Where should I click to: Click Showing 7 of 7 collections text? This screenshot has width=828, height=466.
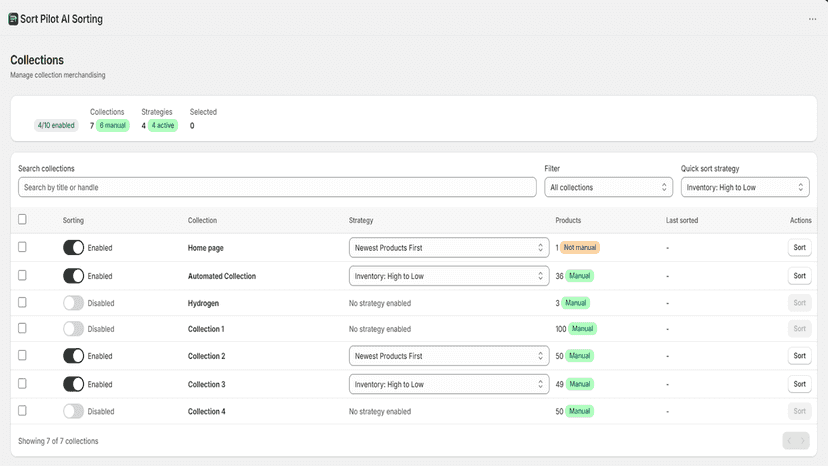[x=58, y=441]
